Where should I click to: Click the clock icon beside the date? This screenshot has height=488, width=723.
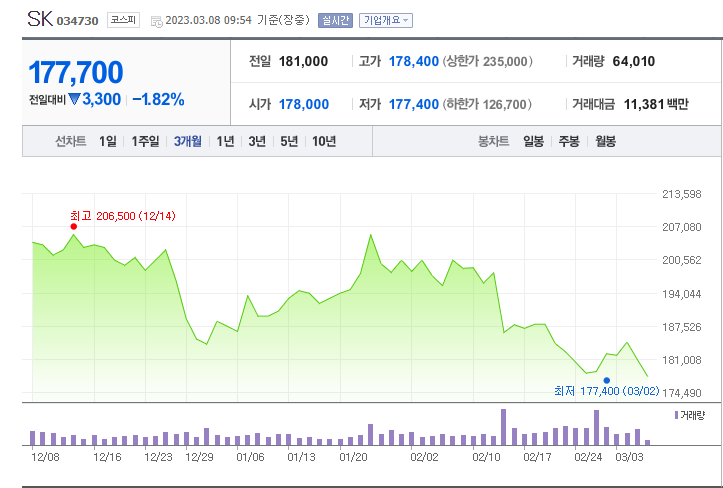tap(156, 21)
